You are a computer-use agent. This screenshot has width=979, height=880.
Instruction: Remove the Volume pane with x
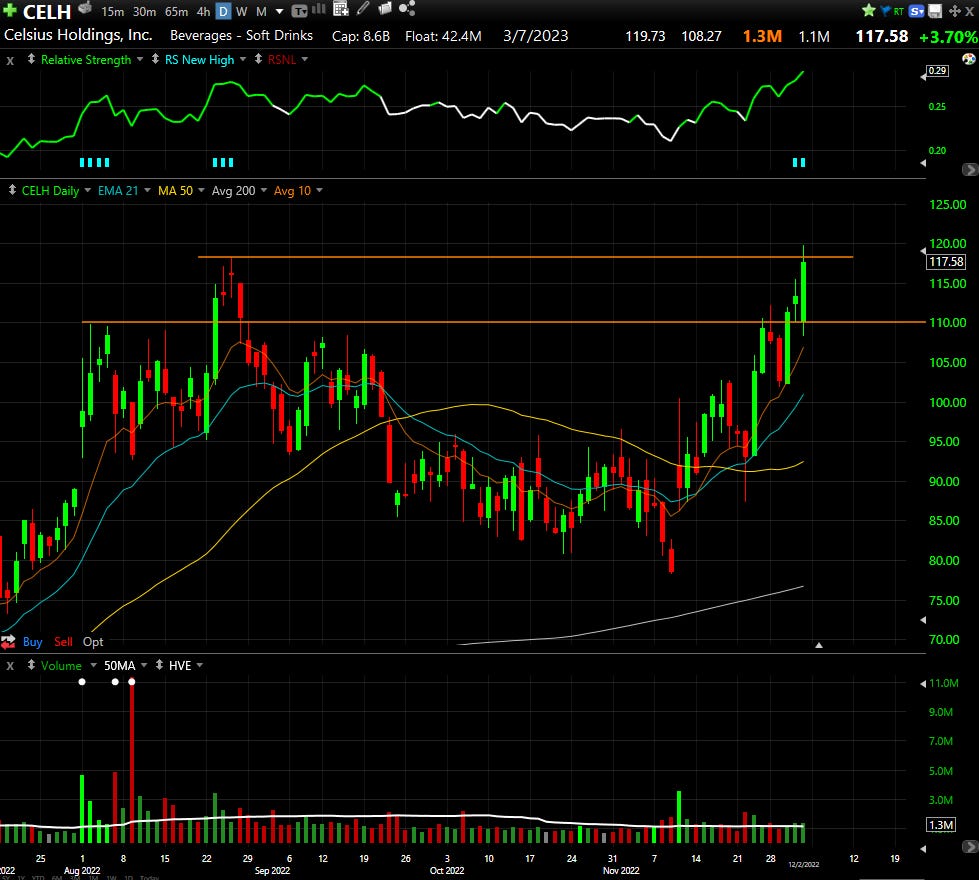[10, 666]
